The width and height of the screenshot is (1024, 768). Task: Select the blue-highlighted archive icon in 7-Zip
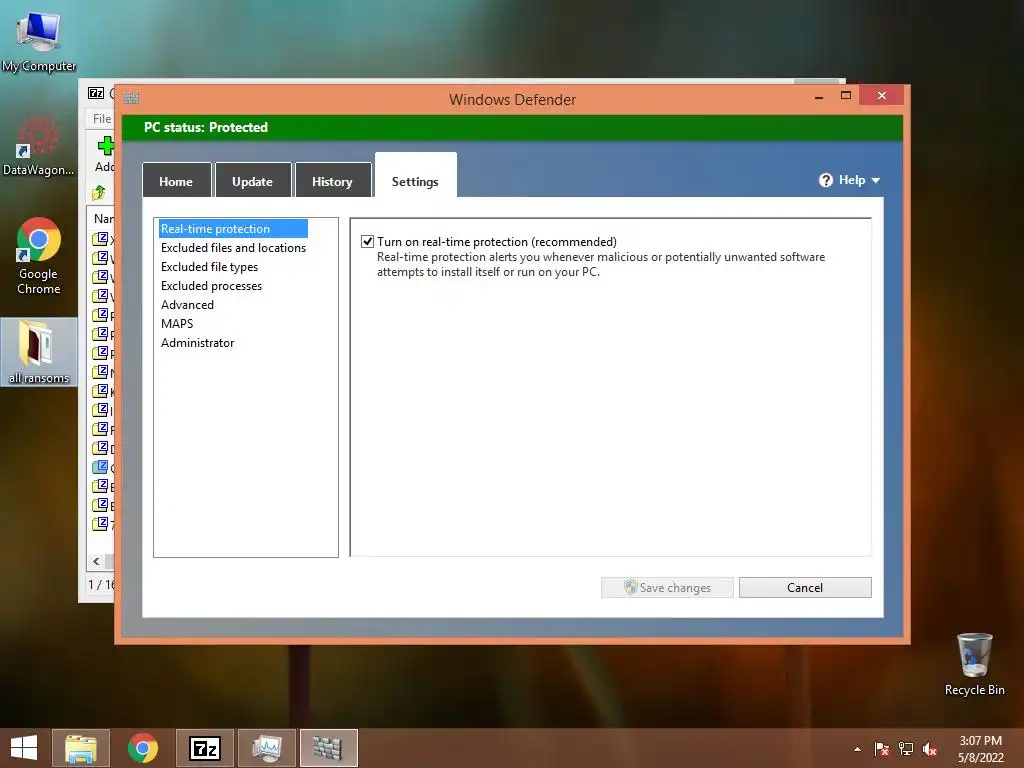coord(100,467)
